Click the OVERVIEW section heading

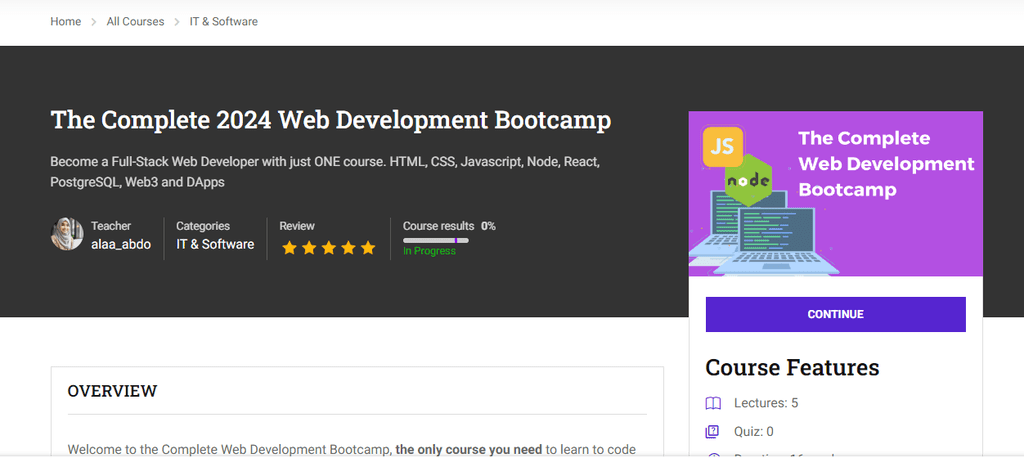click(112, 391)
